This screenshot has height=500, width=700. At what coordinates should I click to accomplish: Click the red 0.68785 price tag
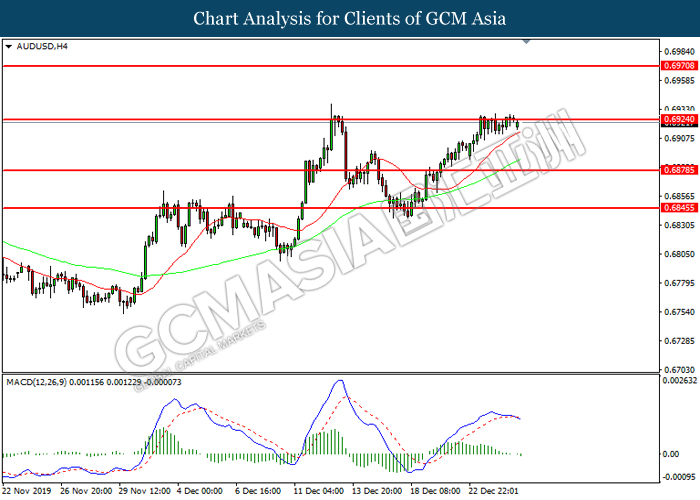pos(679,170)
